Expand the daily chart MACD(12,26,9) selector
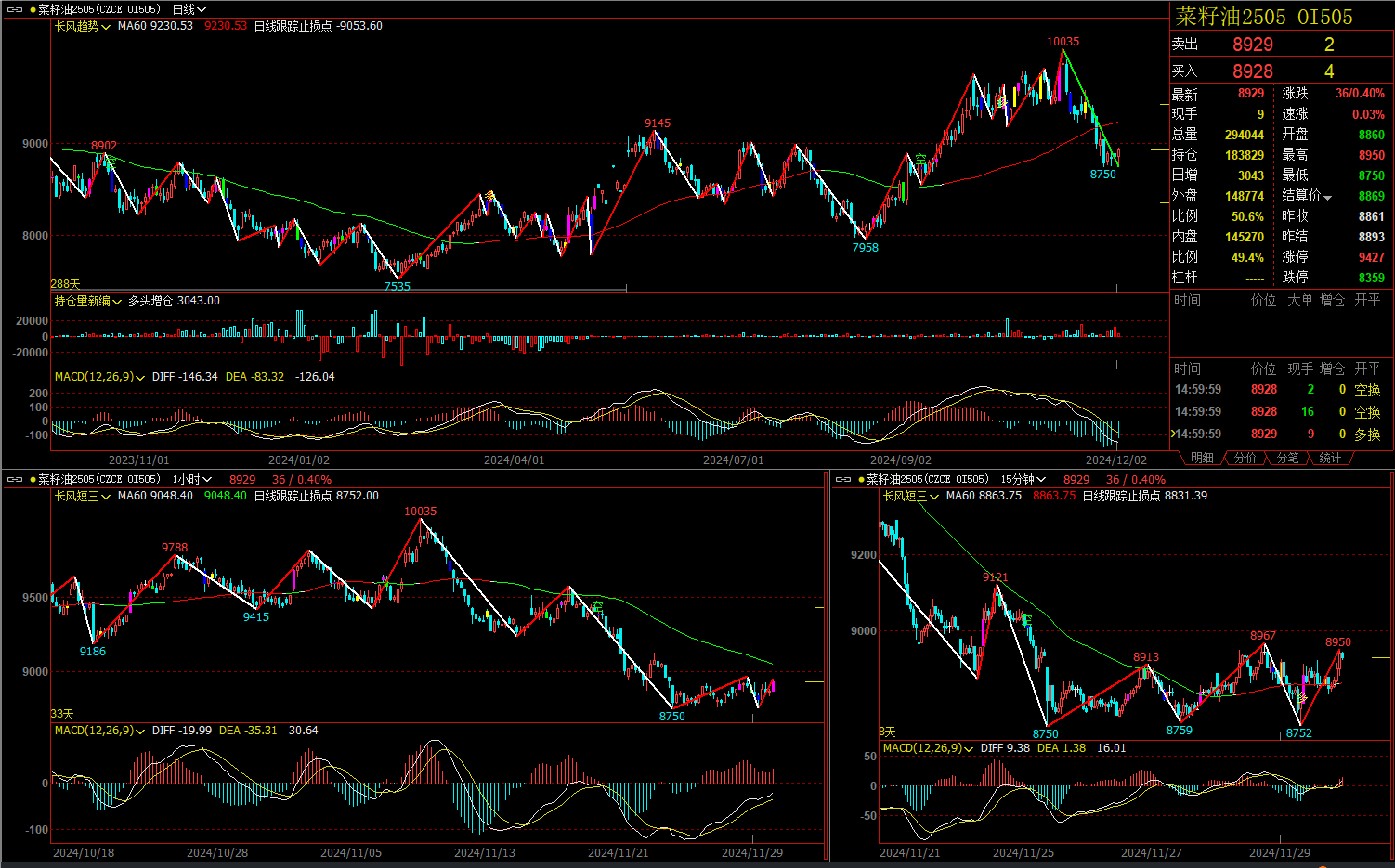Image resolution: width=1395 pixels, height=868 pixels. tap(99, 377)
